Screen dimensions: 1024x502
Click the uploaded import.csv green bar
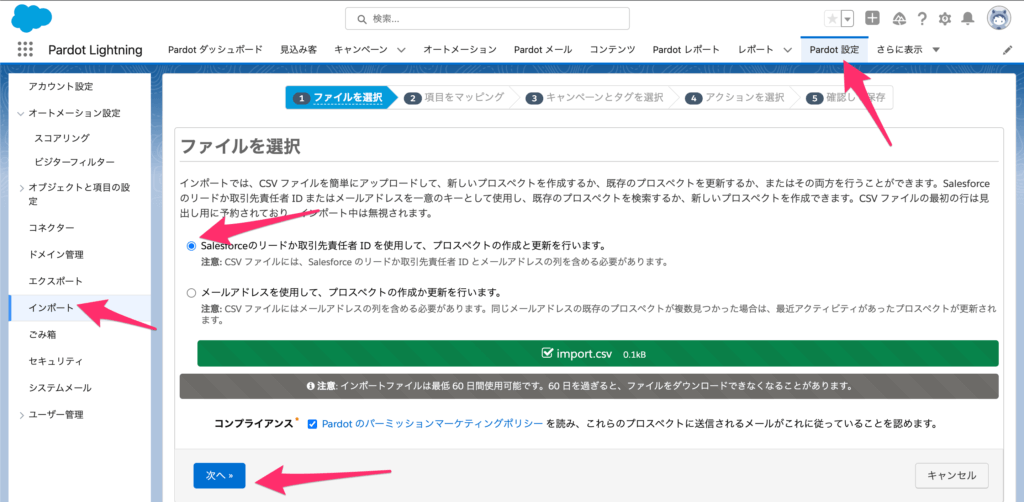tap(598, 353)
